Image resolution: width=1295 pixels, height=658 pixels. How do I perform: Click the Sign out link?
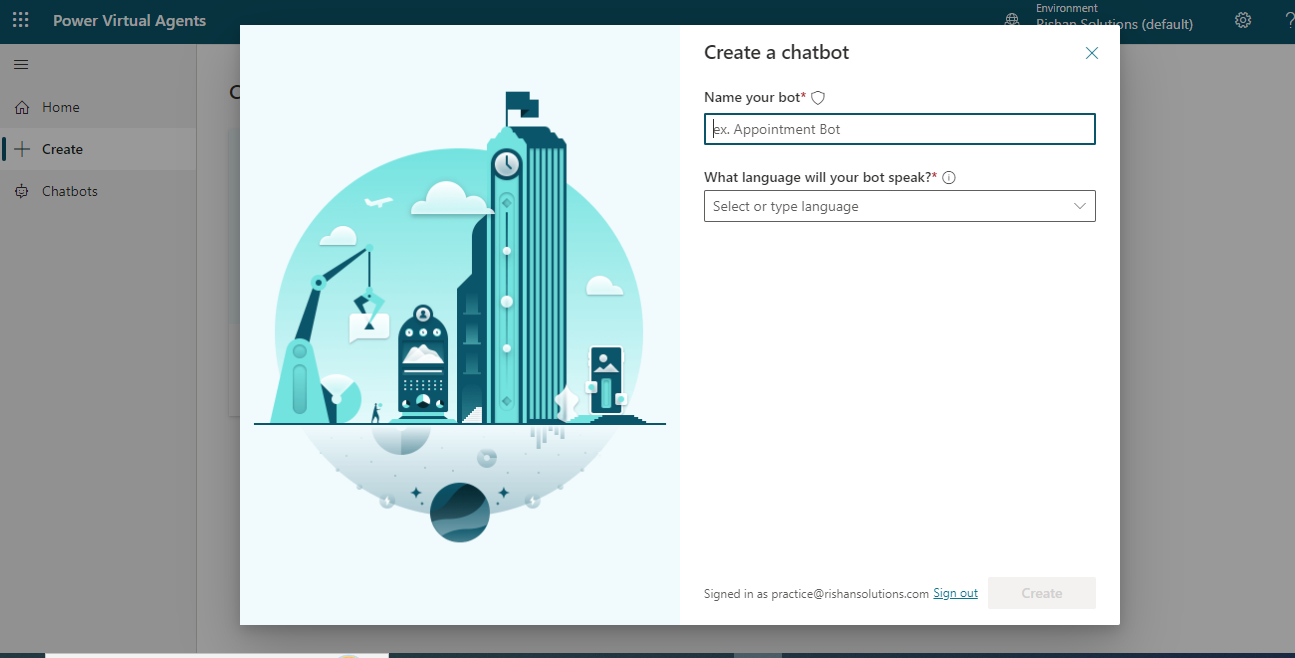click(x=955, y=593)
